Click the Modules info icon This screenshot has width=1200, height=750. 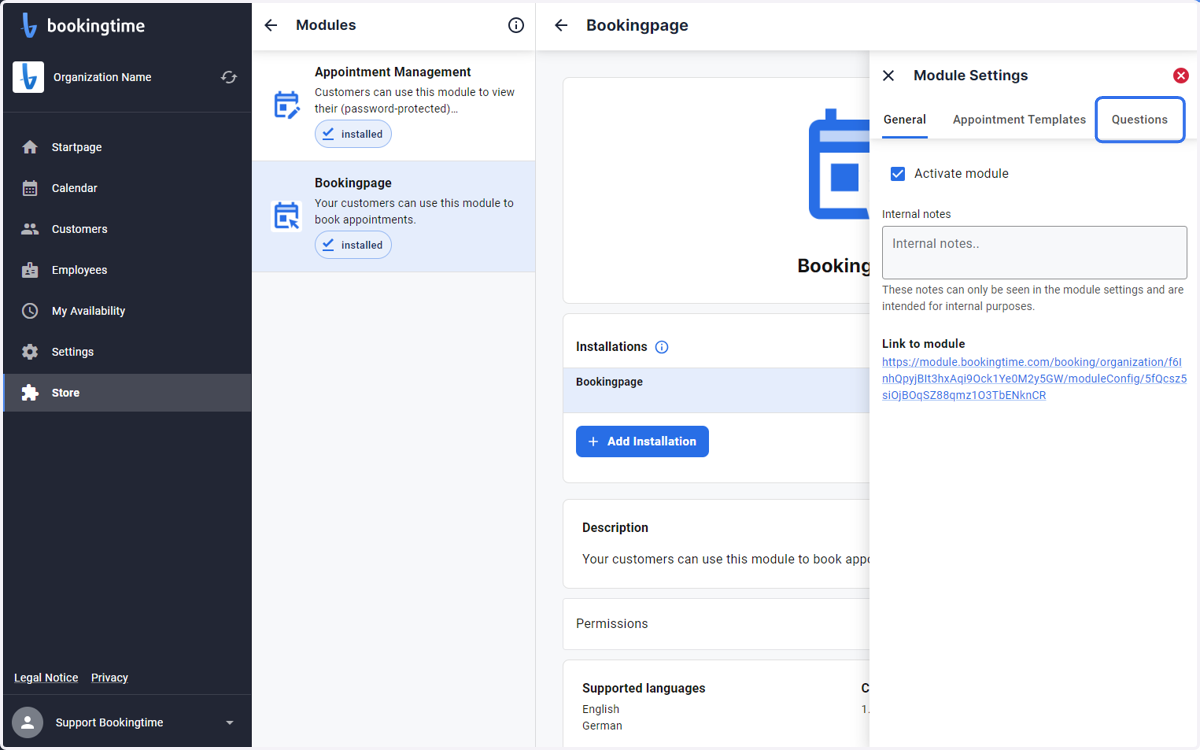(x=516, y=25)
